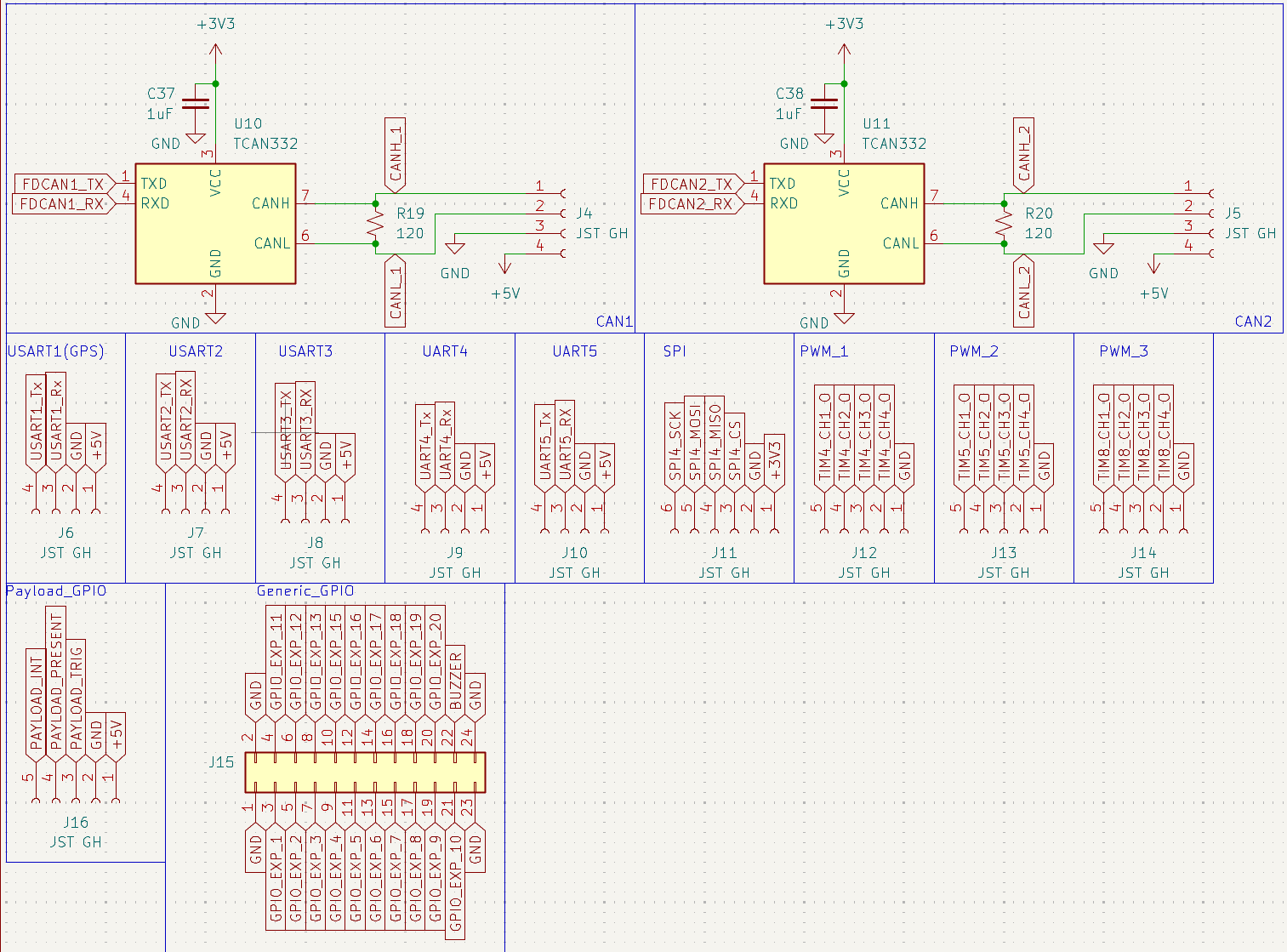Click the USART2 section title

196,351
